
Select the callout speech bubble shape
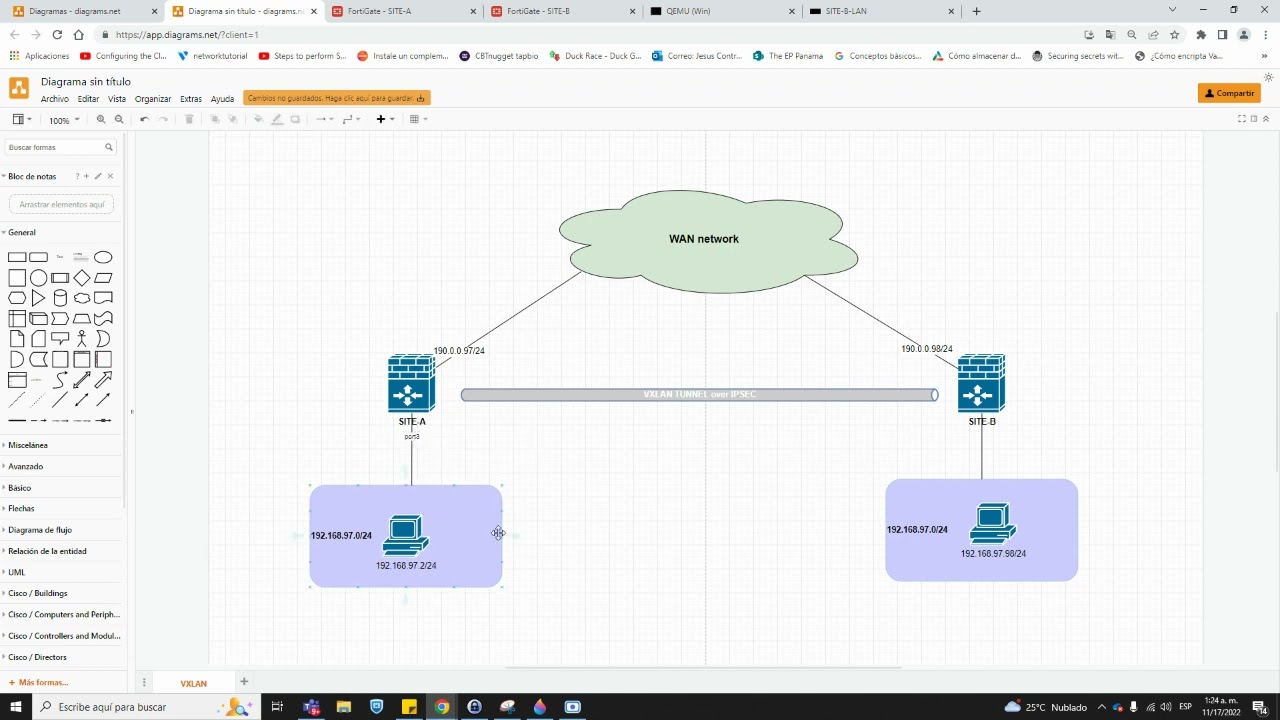pos(60,339)
